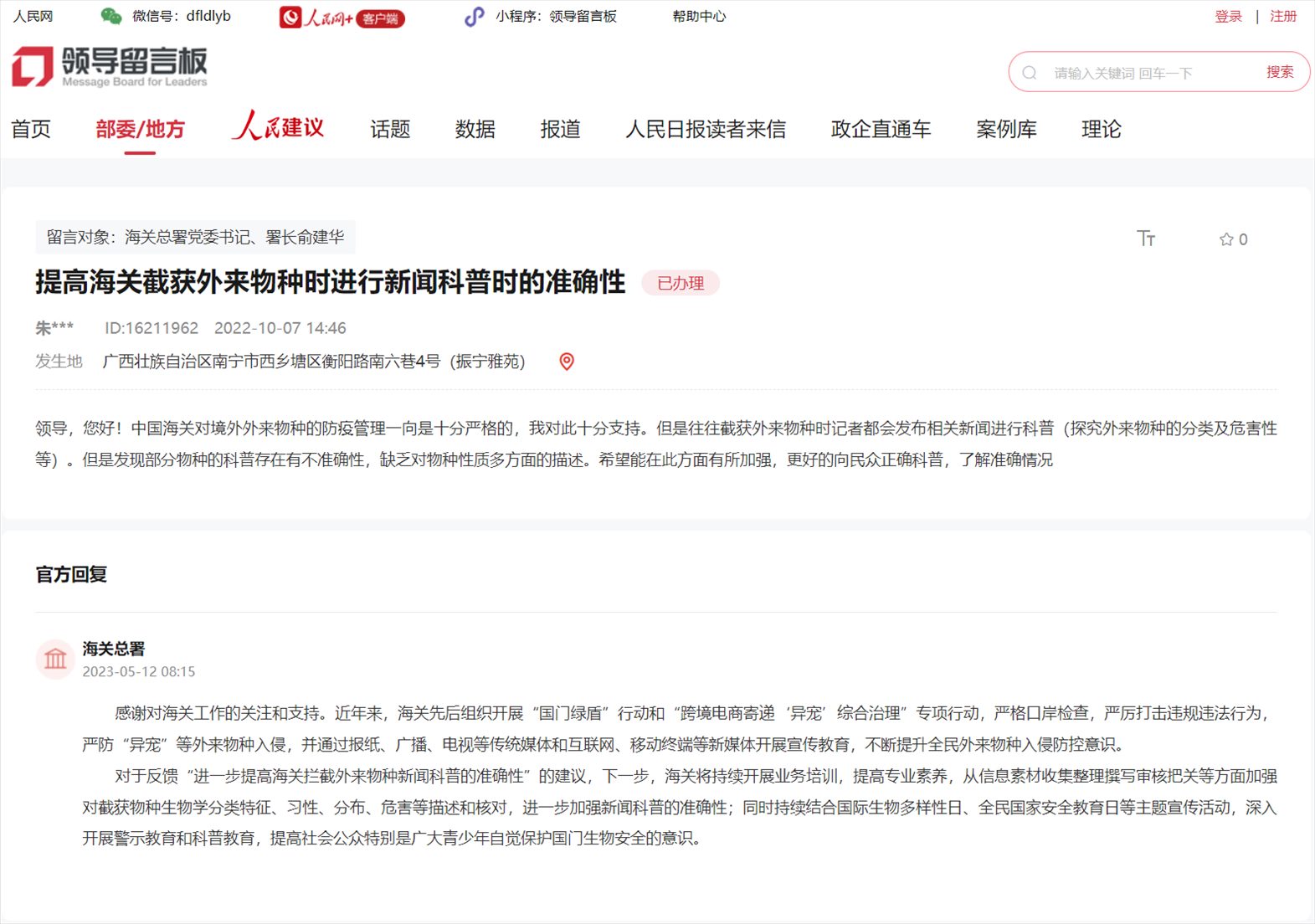Open the 人民网+ 客户端 app badge
The image size is (1315, 924).
tap(342, 18)
